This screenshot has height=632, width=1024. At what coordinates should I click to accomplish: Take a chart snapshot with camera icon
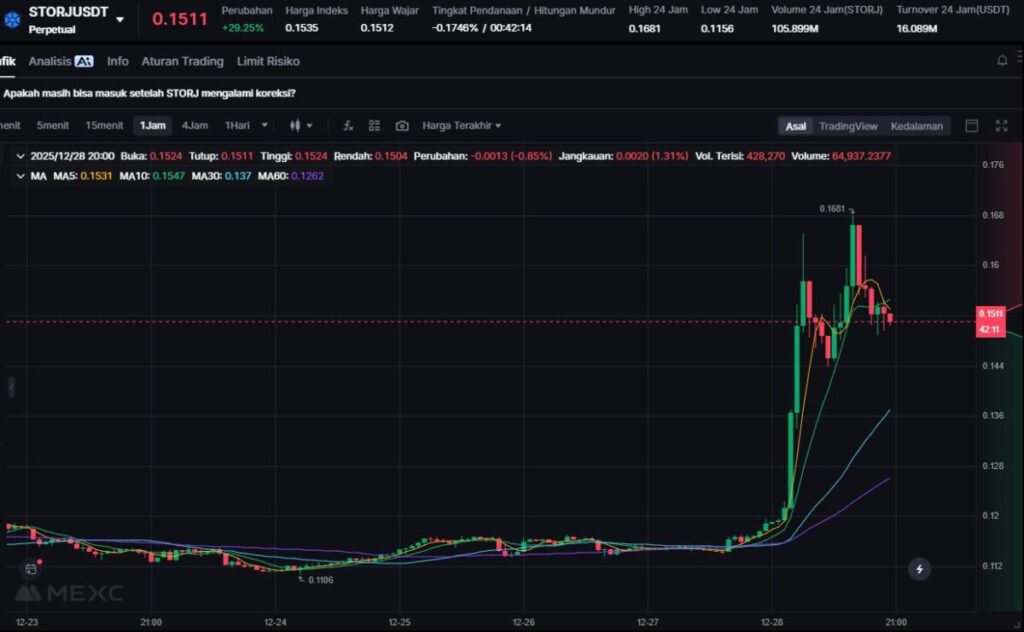(x=402, y=126)
